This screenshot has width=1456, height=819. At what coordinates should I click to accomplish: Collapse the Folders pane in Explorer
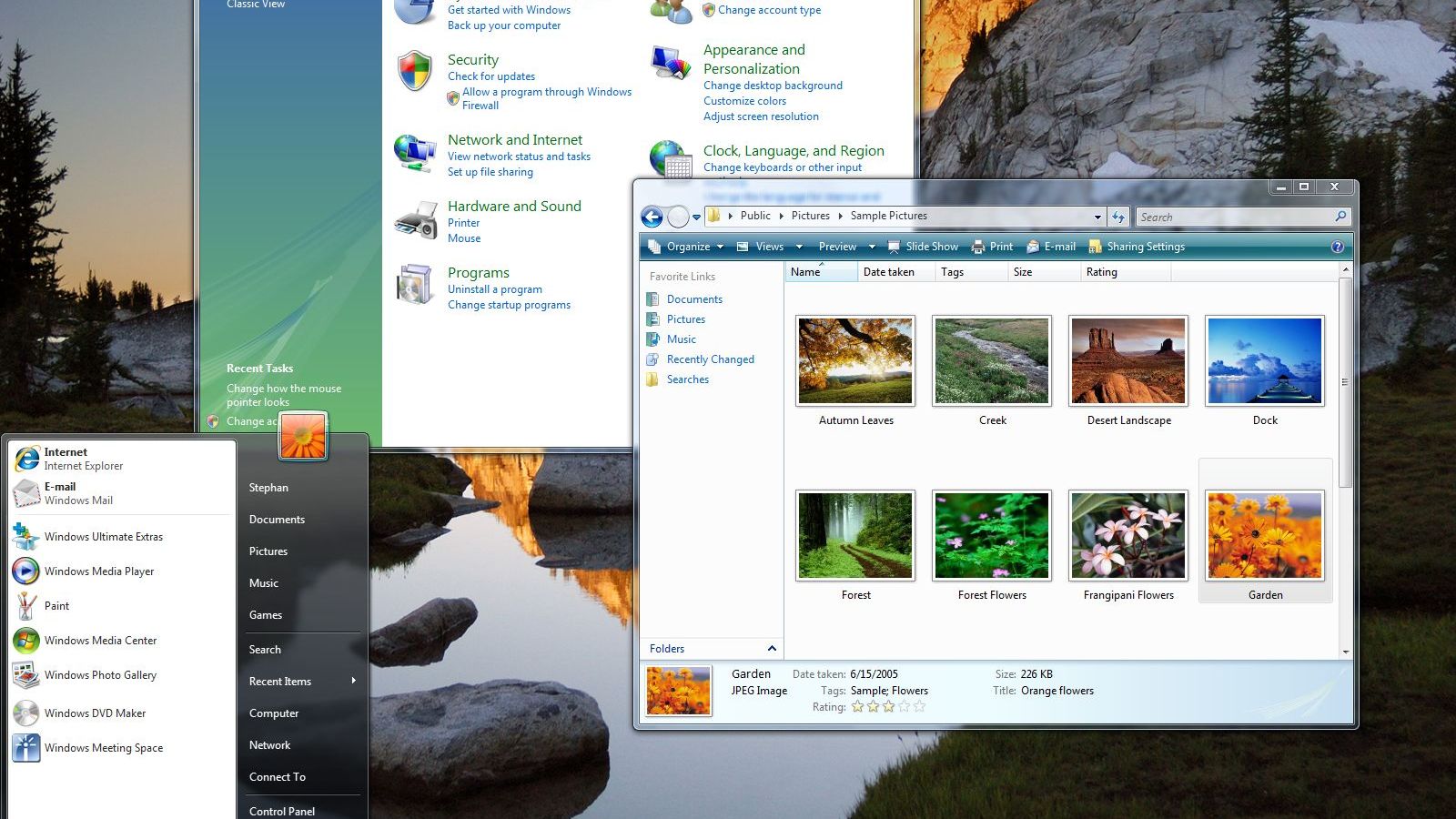[772, 648]
